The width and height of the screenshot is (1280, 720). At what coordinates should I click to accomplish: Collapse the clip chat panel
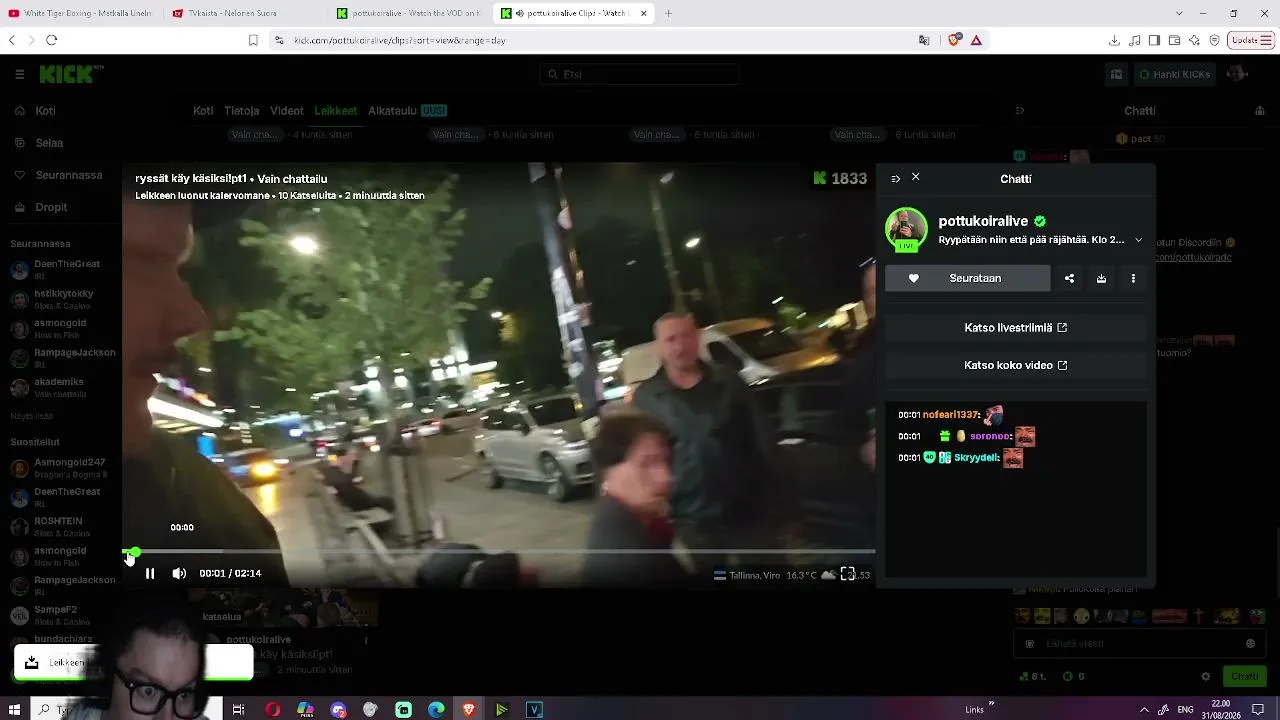895,179
